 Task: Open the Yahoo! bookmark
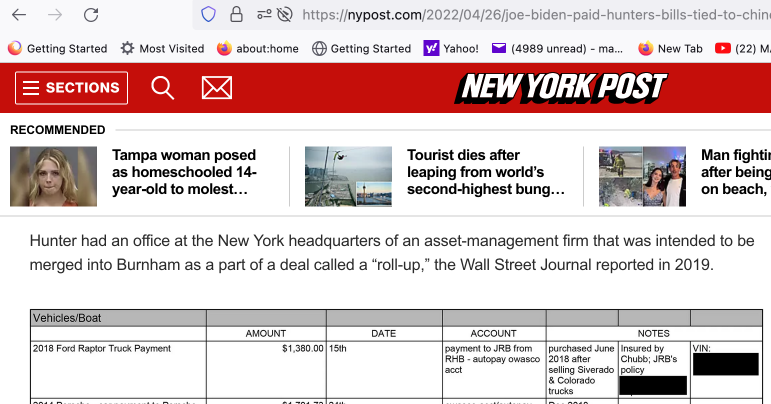point(451,48)
